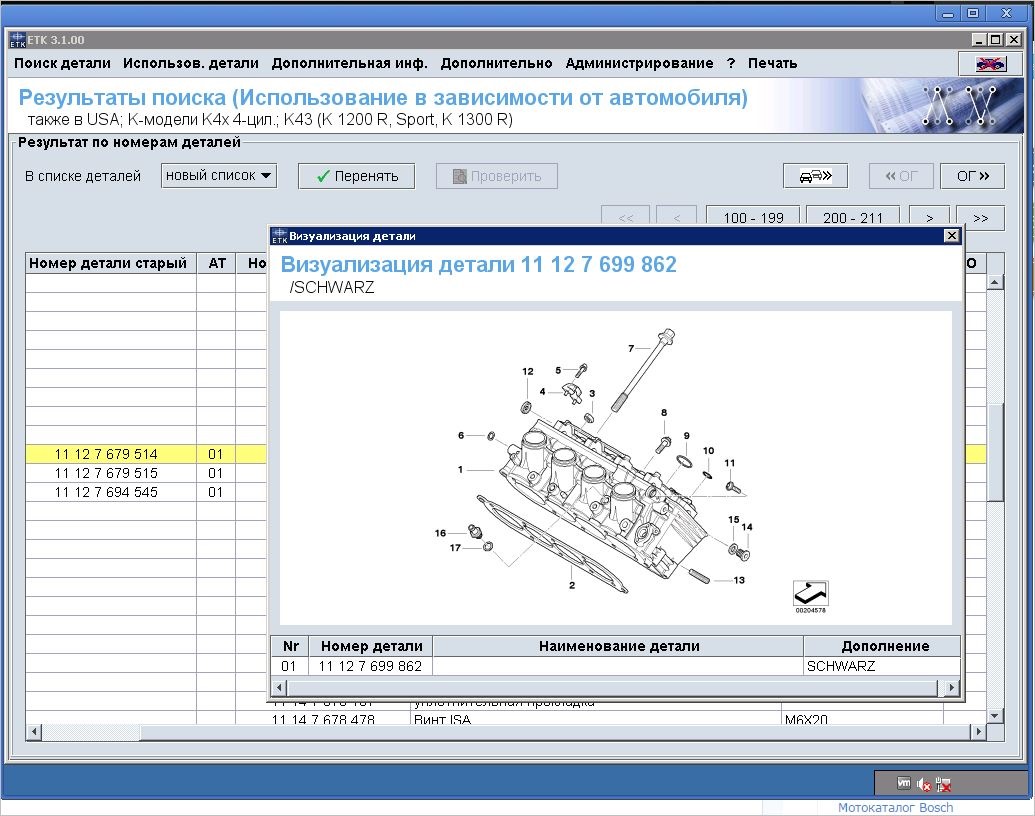This screenshot has width=1035, height=816.
Task: Click down arrow of results vertical scrollbar
Action: [995, 716]
